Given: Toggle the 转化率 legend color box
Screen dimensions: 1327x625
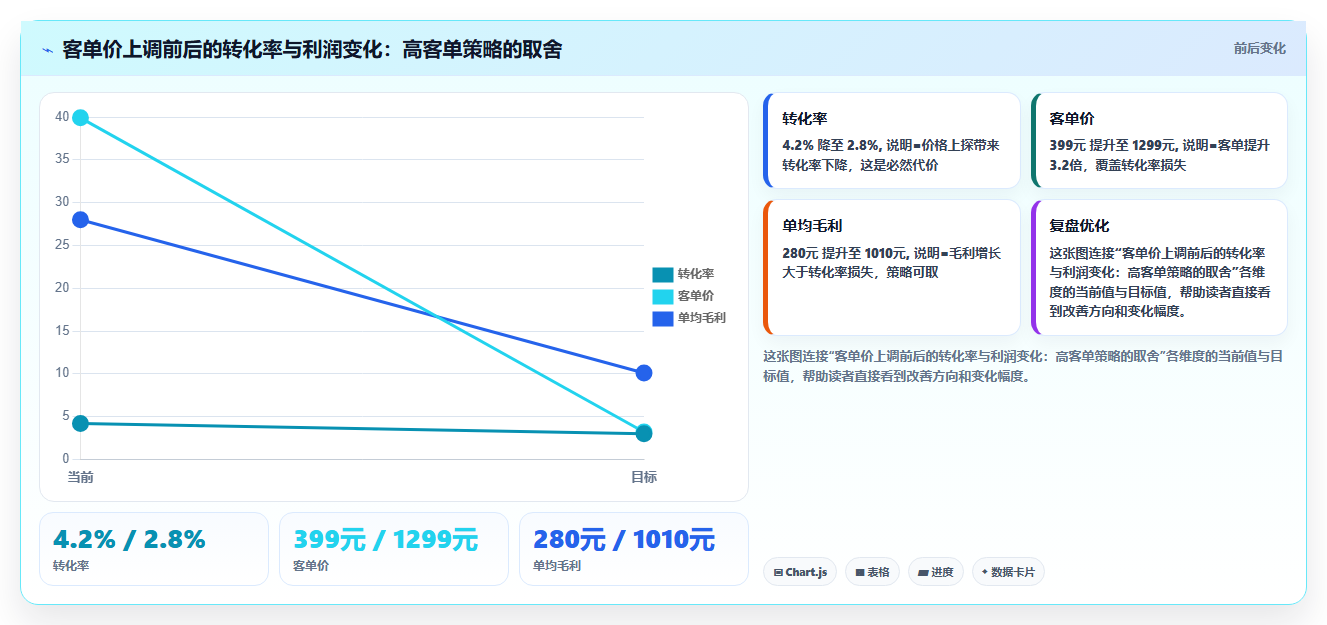Looking at the screenshot, I should click(662, 274).
